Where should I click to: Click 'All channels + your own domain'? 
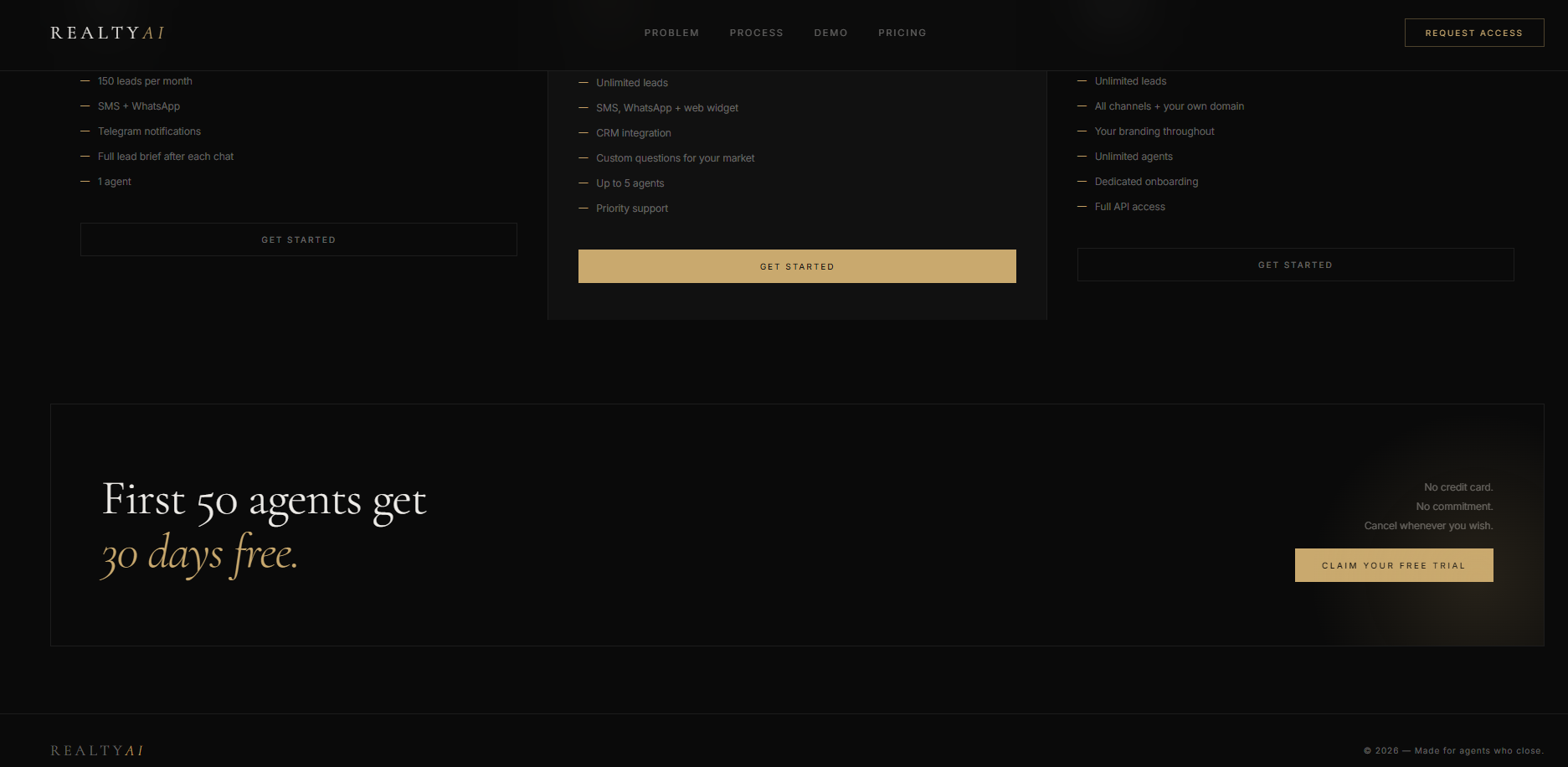(x=1170, y=106)
